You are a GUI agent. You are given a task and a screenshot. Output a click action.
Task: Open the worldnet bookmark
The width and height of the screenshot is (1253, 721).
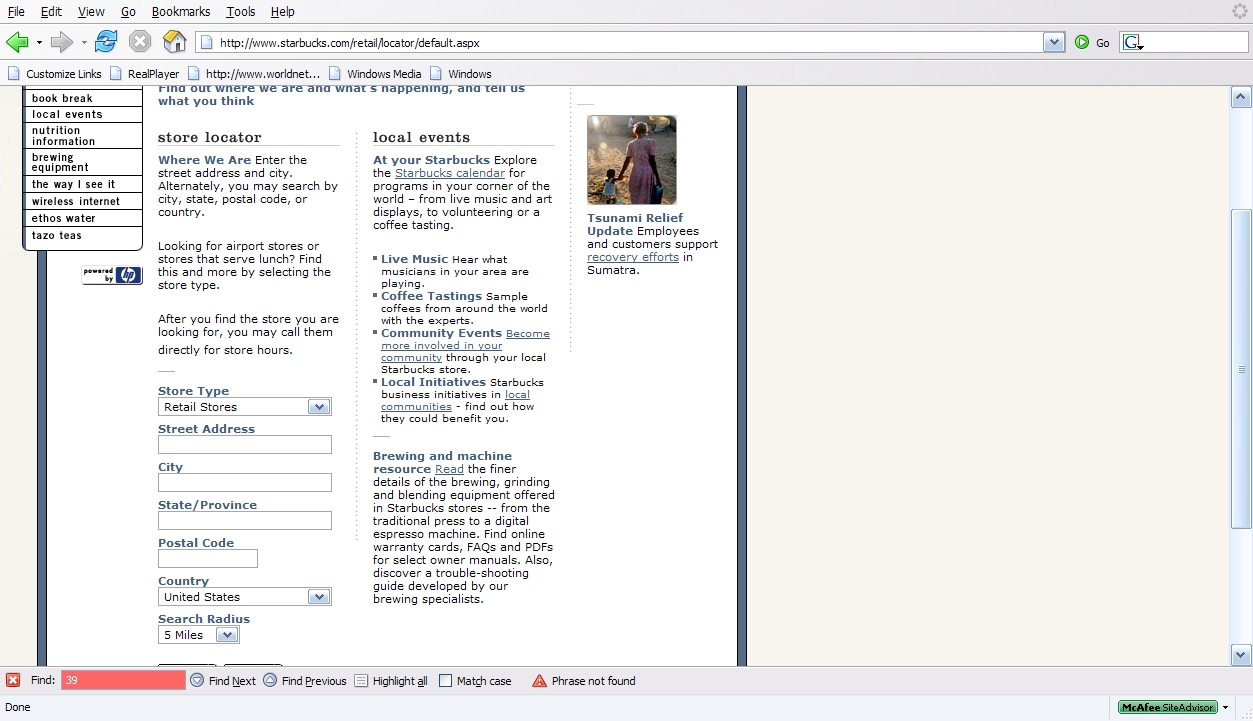[254, 74]
